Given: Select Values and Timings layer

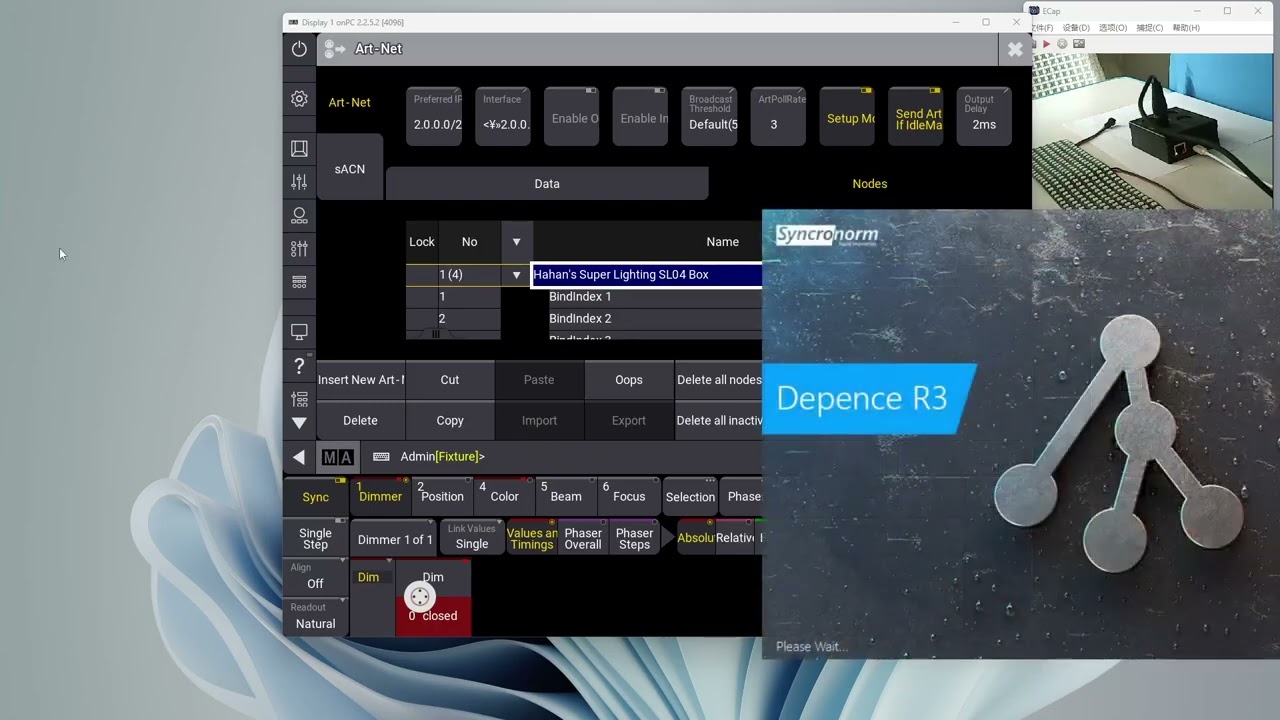Looking at the screenshot, I should coord(531,538).
